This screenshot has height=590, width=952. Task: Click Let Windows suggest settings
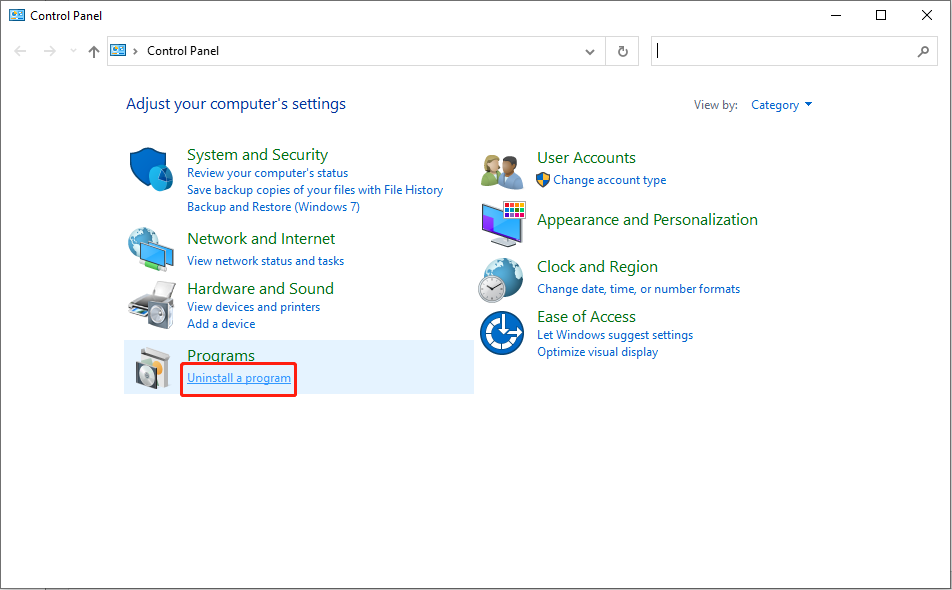[615, 335]
